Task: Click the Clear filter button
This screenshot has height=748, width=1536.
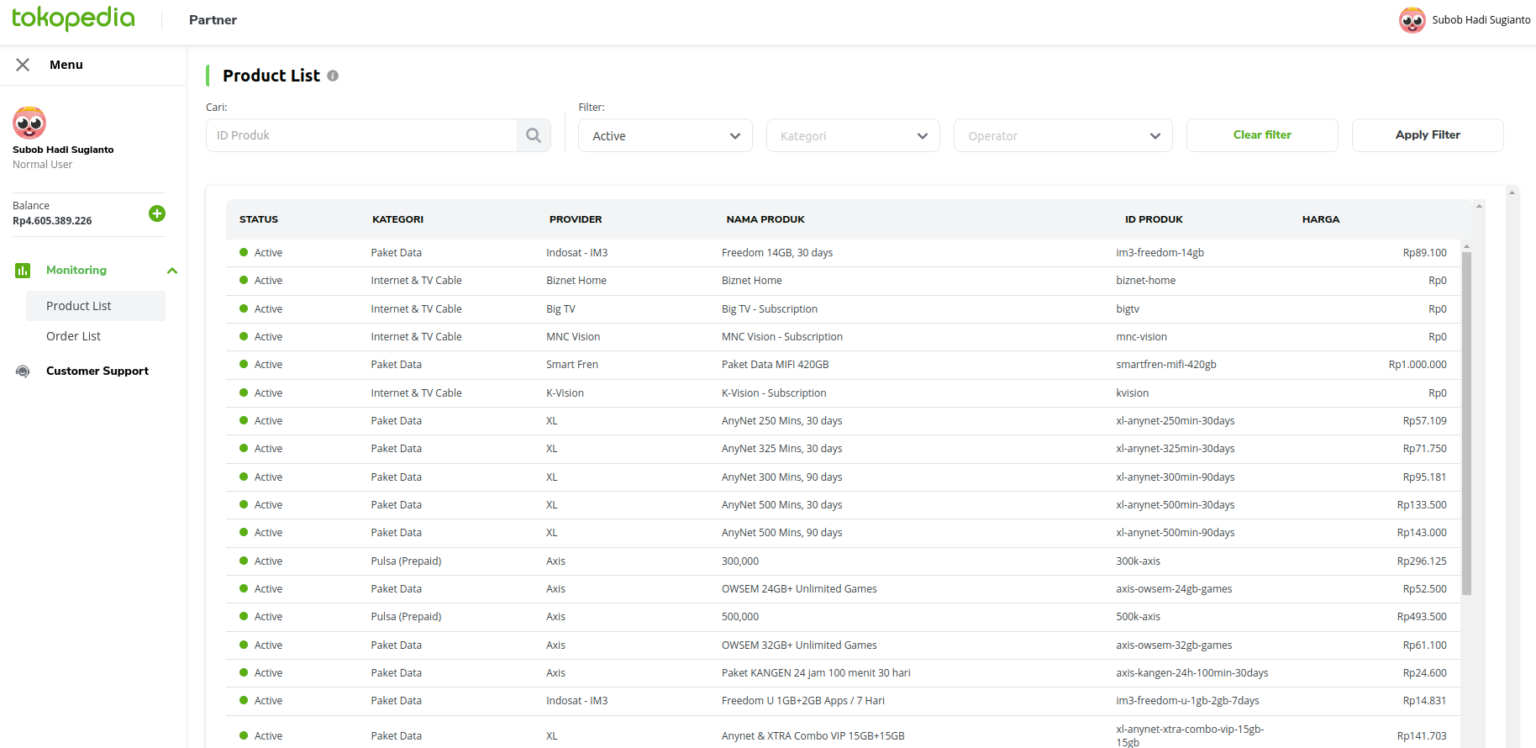Action: pyautogui.click(x=1262, y=135)
